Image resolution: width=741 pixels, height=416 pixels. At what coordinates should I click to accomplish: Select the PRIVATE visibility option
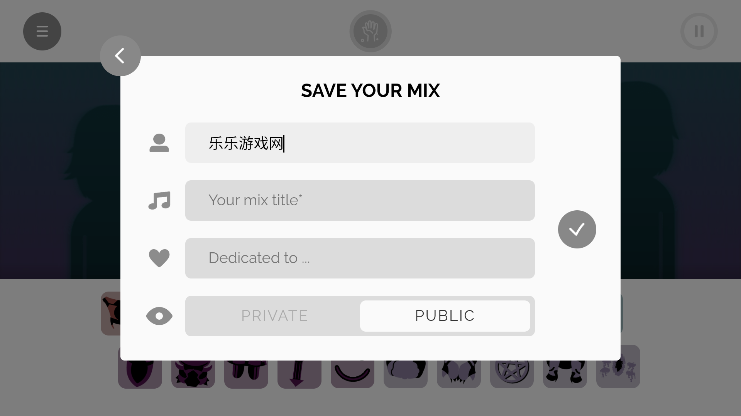pos(274,316)
